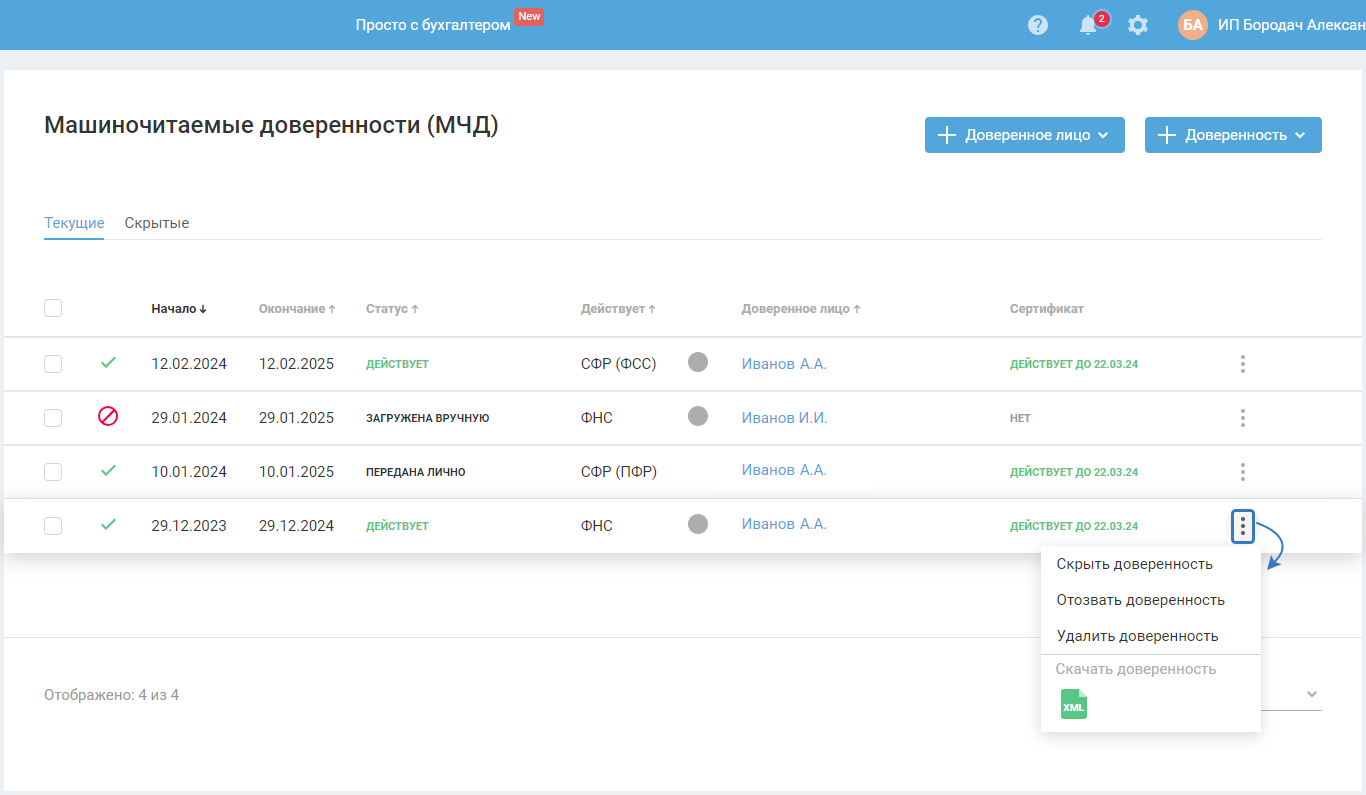Click the БА user avatar
Image resolution: width=1366 pixels, height=795 pixels.
click(x=1193, y=25)
